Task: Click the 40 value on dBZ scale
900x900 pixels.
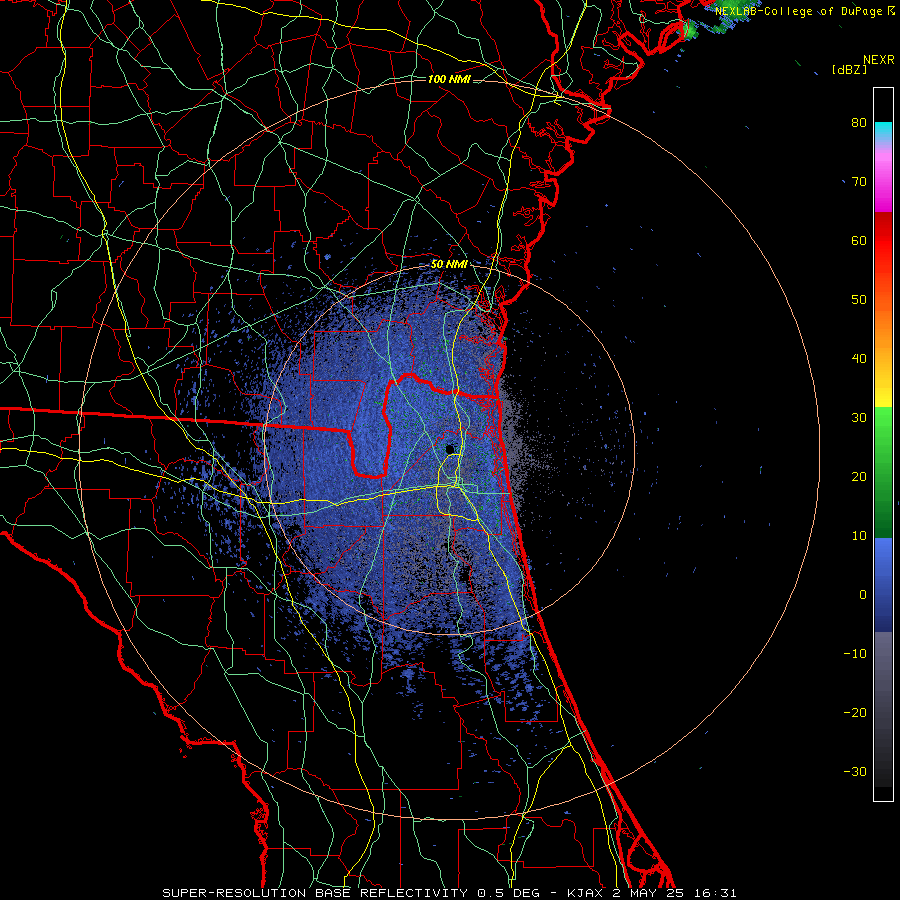Action: (x=859, y=359)
